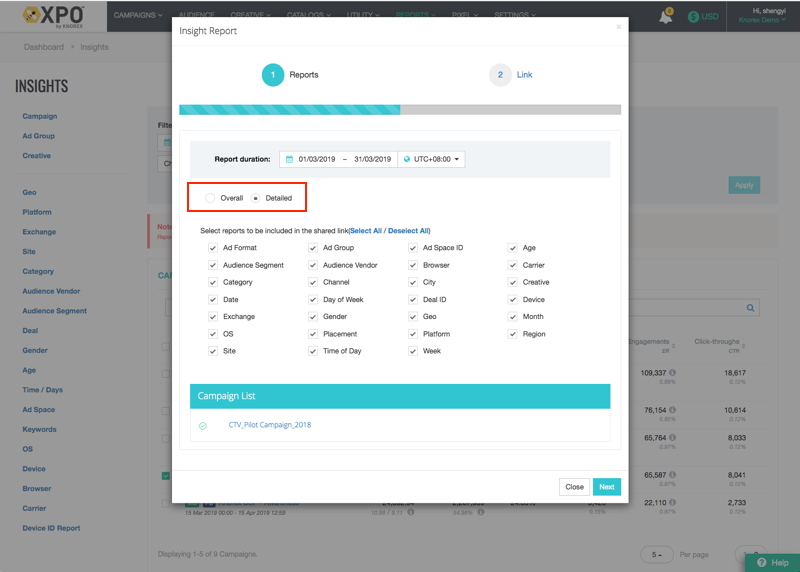Open the per page count dropdown
Screen dimensions: 800x572
[x=657, y=554]
